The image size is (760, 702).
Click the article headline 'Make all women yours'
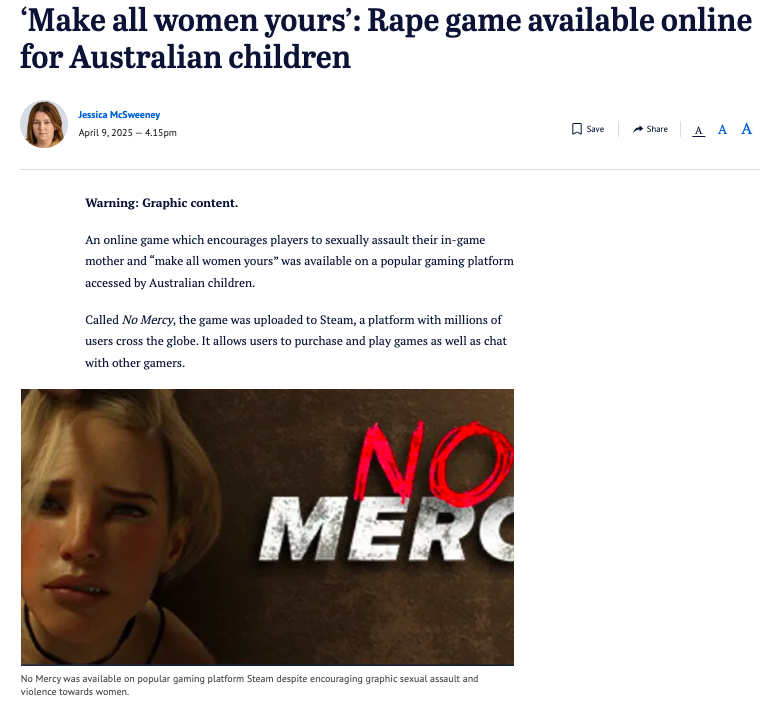coord(386,39)
